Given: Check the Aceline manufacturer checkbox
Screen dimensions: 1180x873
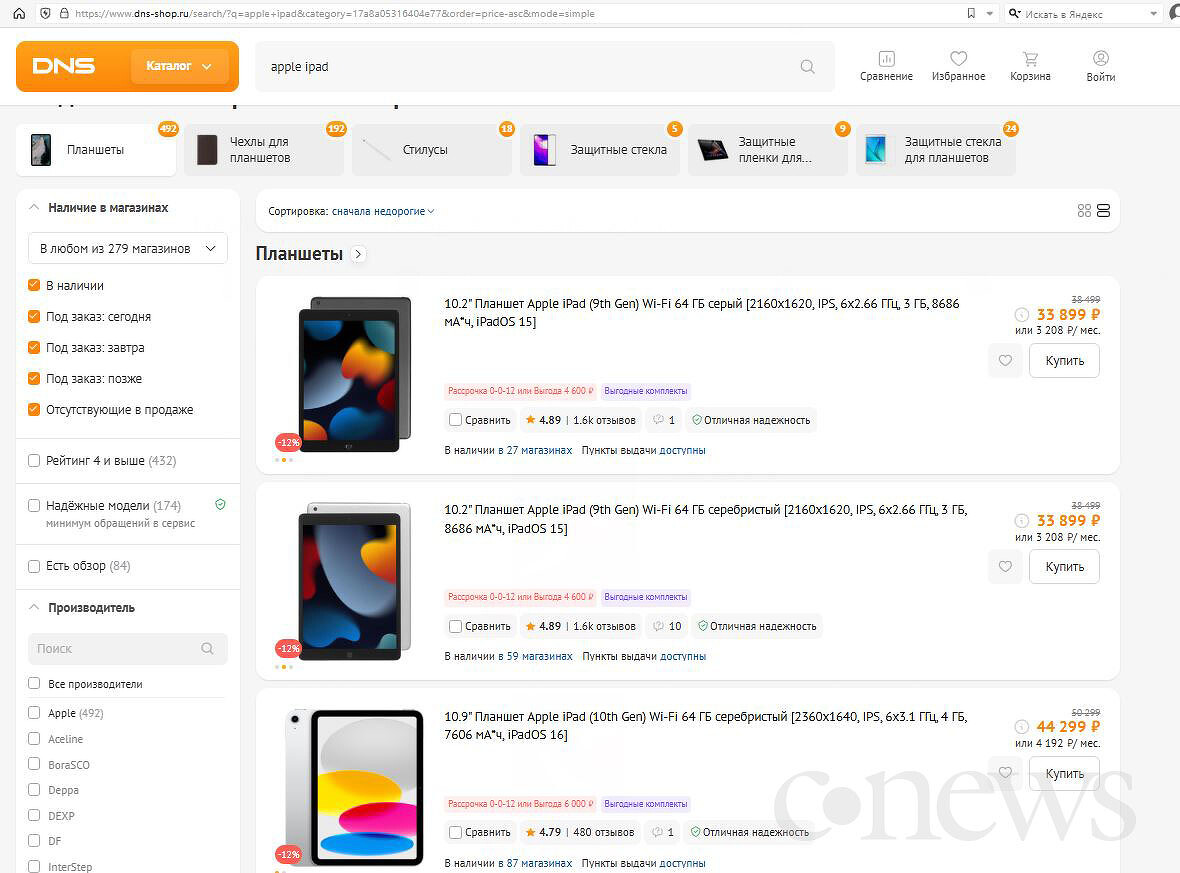Looking at the screenshot, I should pos(34,738).
